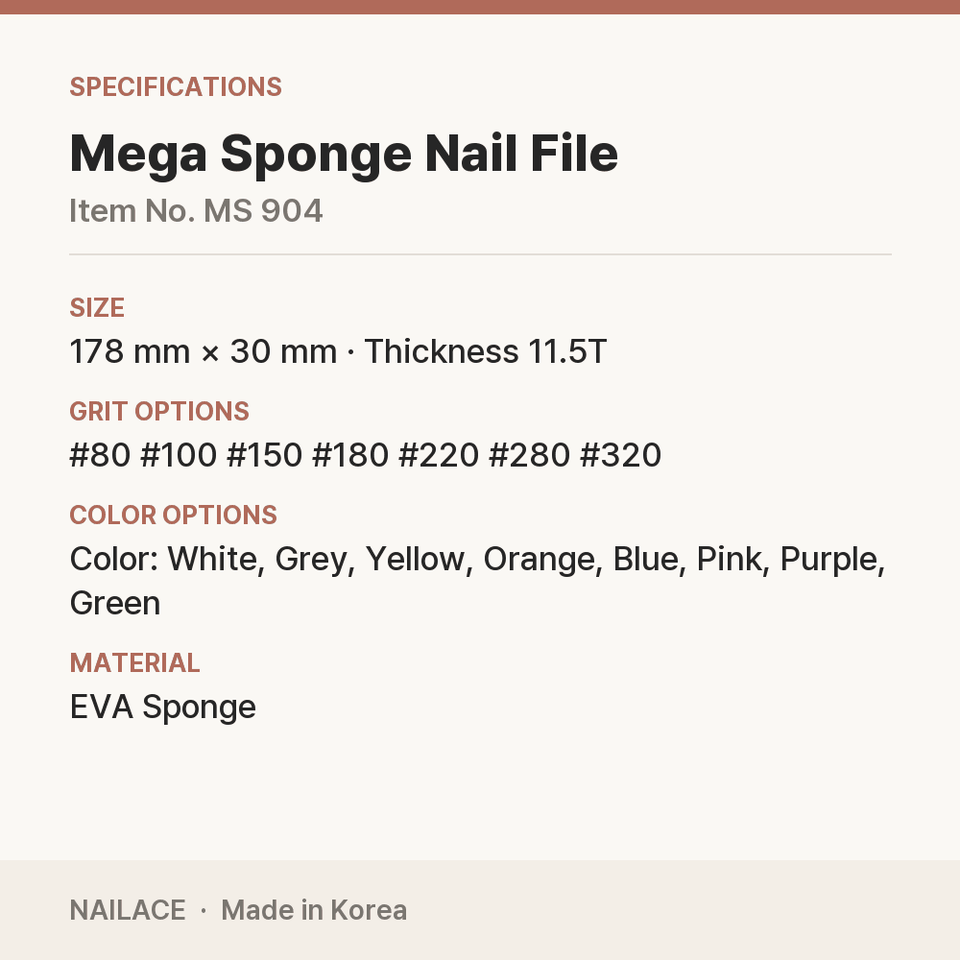Select the EVA Sponge material text
This screenshot has height=960, width=960.
click(163, 708)
